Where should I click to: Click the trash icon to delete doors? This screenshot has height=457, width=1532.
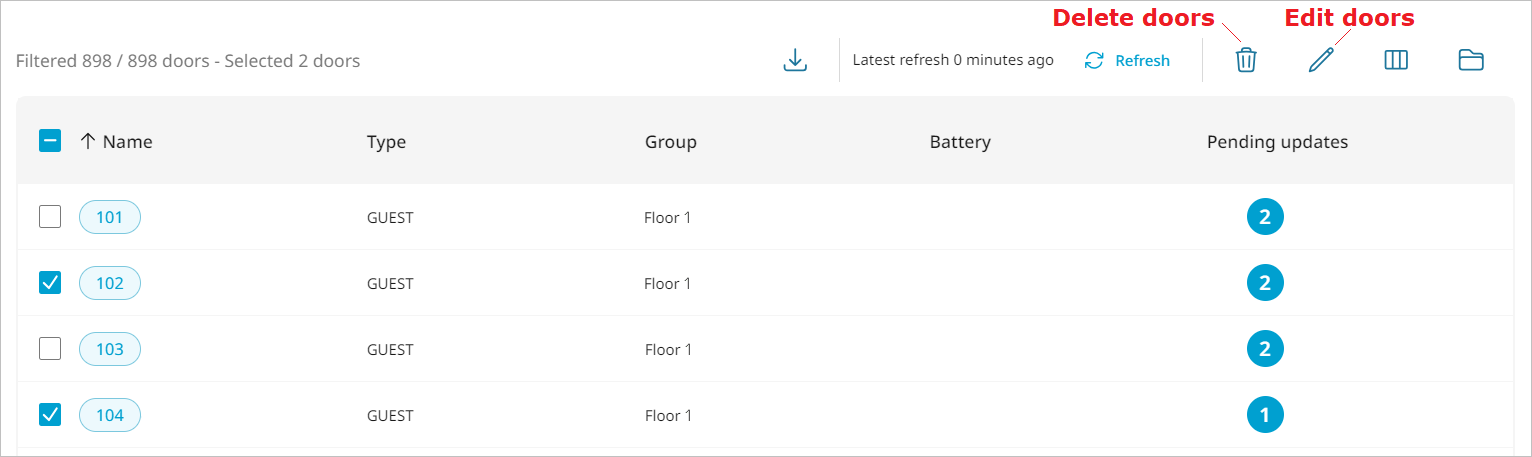[1245, 60]
